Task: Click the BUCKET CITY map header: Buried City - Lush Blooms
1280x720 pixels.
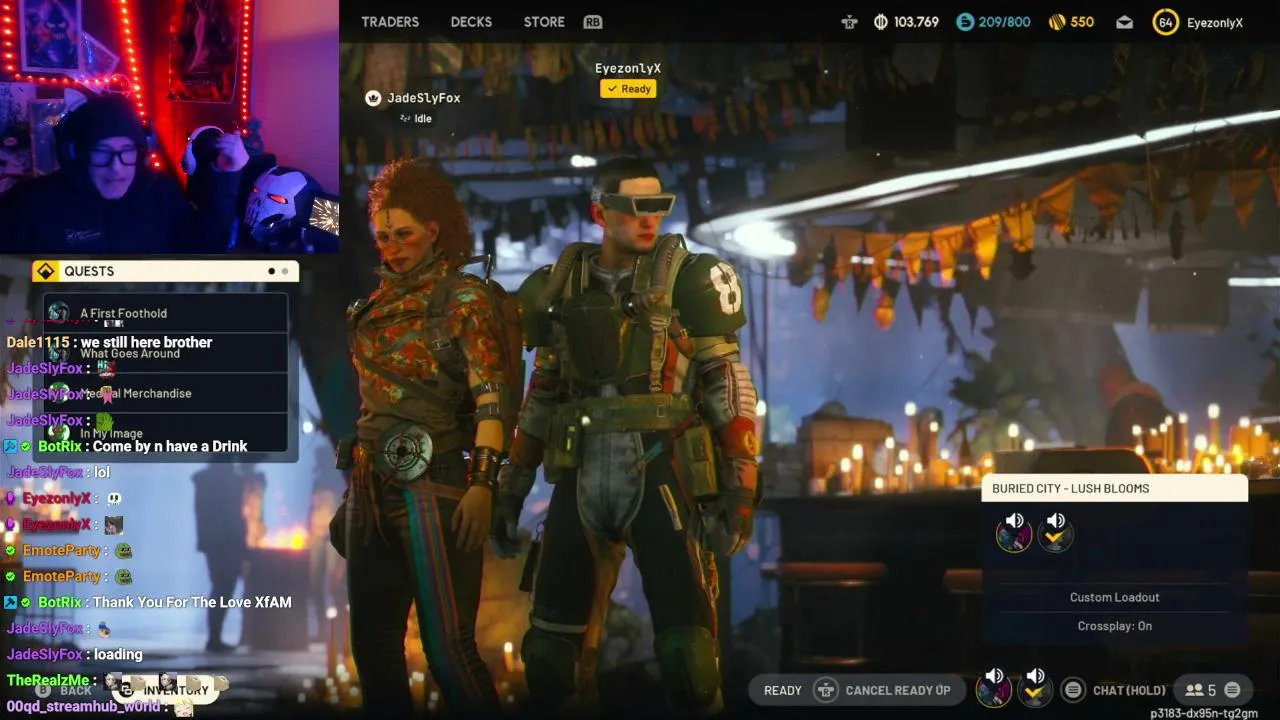Action: point(1114,488)
